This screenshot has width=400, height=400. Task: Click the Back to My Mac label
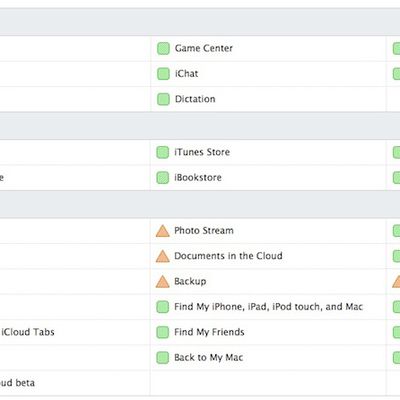[208, 357]
